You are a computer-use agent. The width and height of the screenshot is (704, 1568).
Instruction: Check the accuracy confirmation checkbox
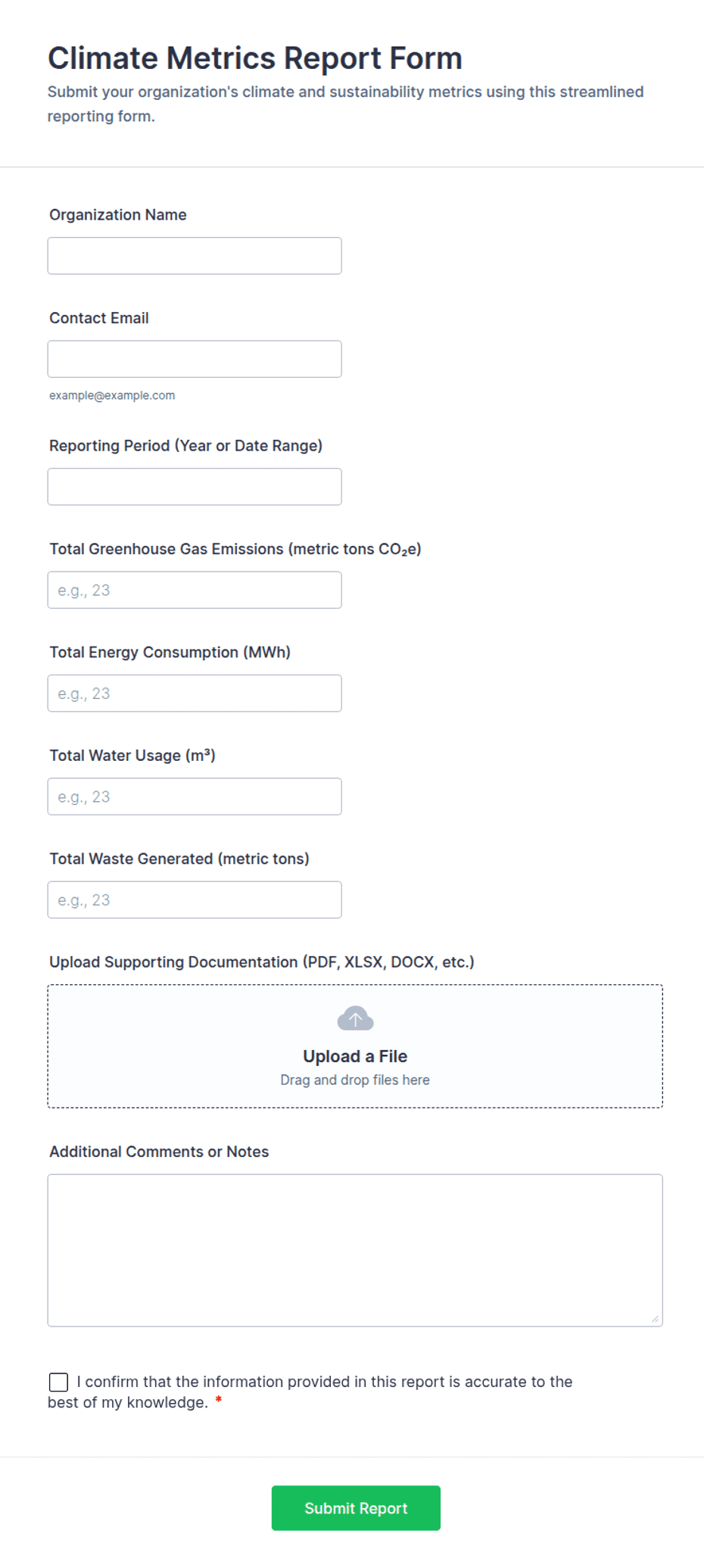(x=58, y=1382)
